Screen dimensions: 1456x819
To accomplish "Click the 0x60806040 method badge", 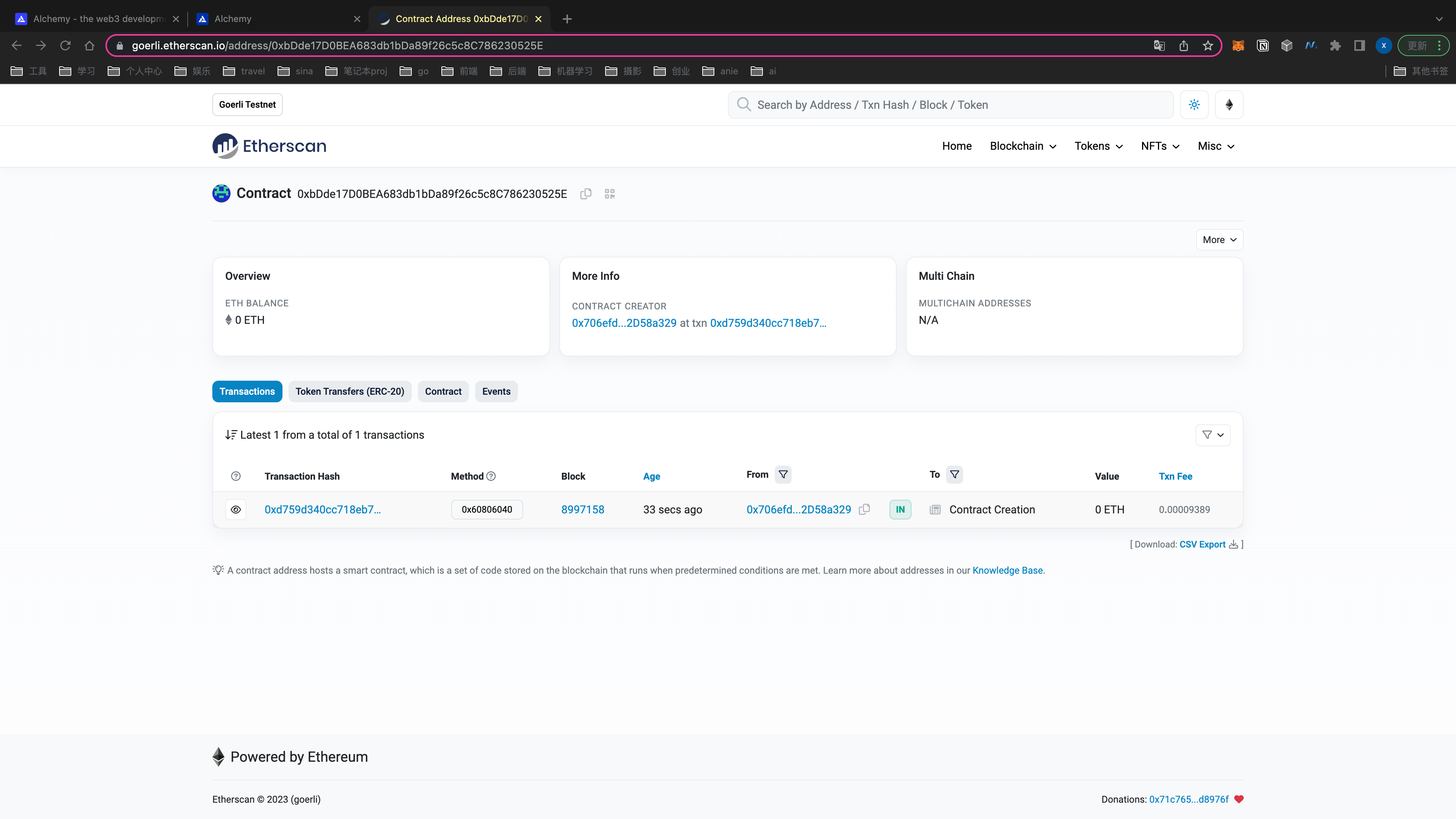I will (486, 509).
